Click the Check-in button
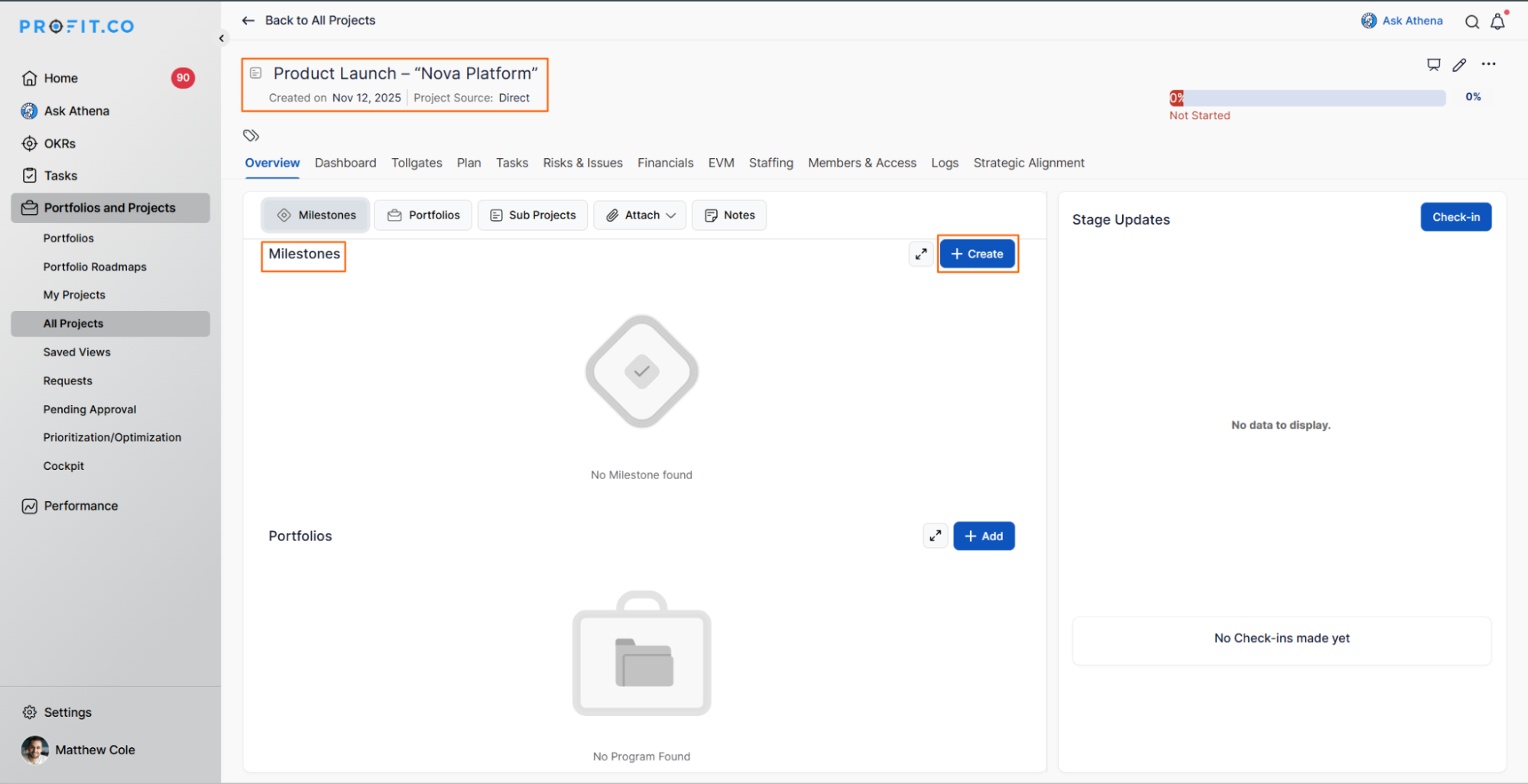 1455,217
